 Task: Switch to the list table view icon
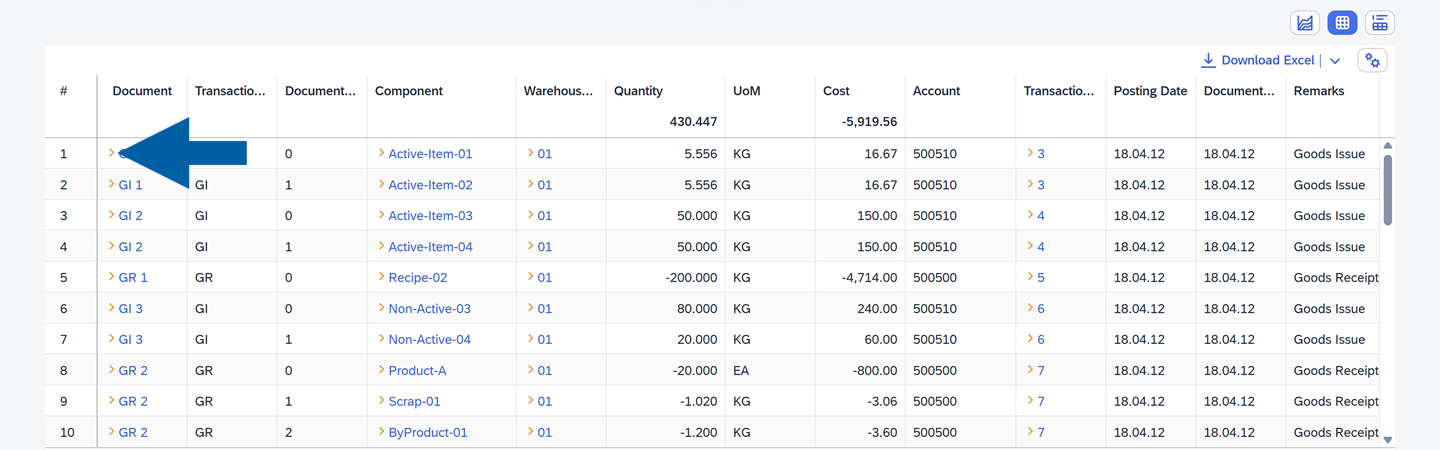click(x=1379, y=23)
